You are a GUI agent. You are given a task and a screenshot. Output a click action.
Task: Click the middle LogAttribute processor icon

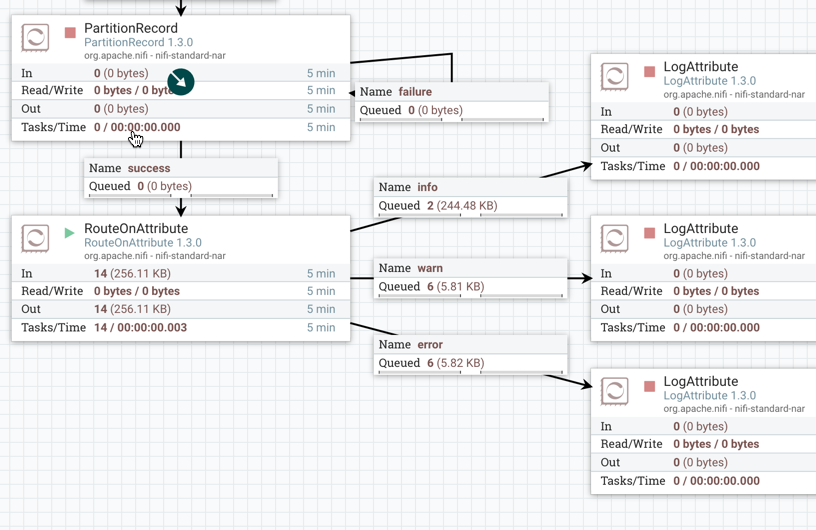[614, 238]
